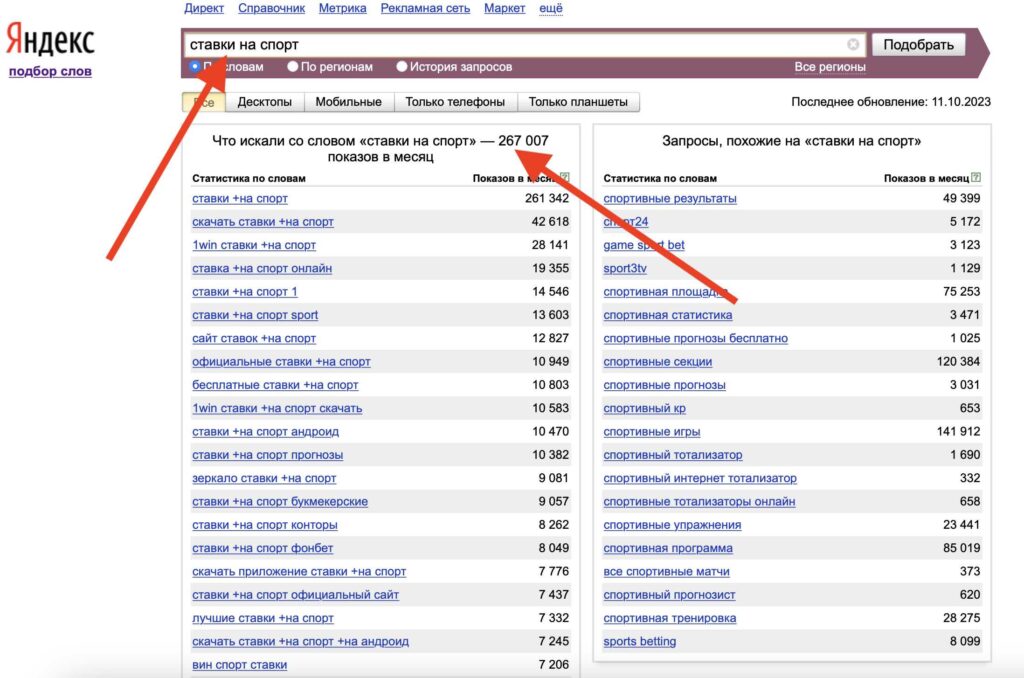Screen dimensions: 1024x678
Task: Switch to the Только планшеты tab
Action: click(578, 102)
